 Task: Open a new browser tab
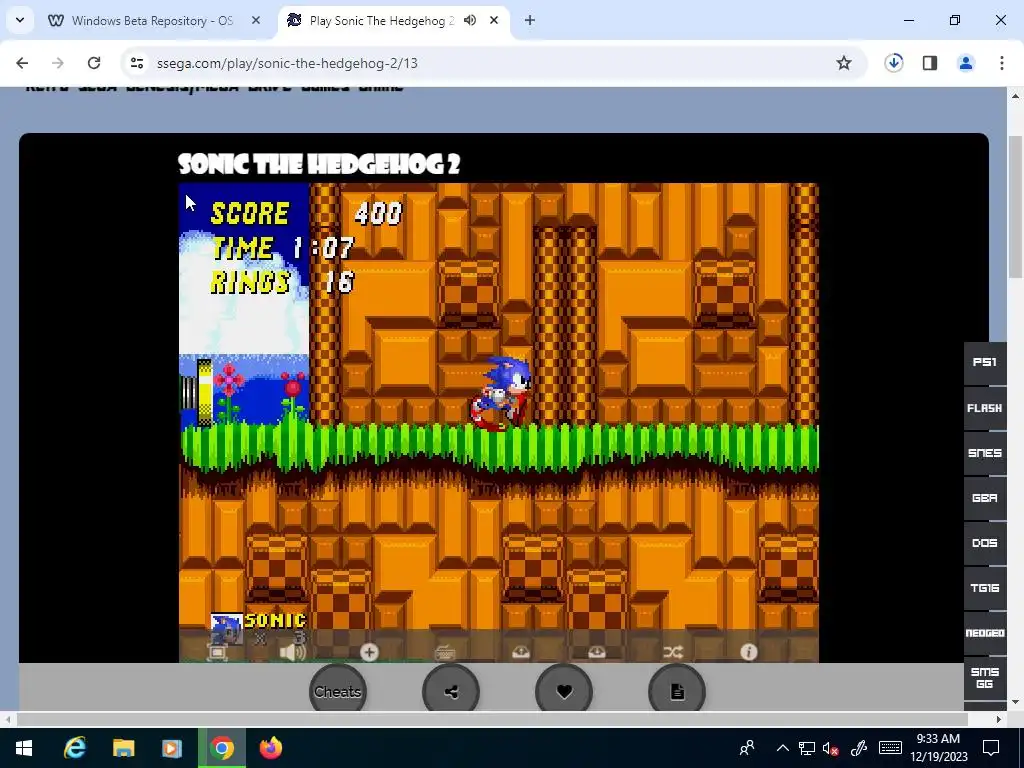[530, 20]
